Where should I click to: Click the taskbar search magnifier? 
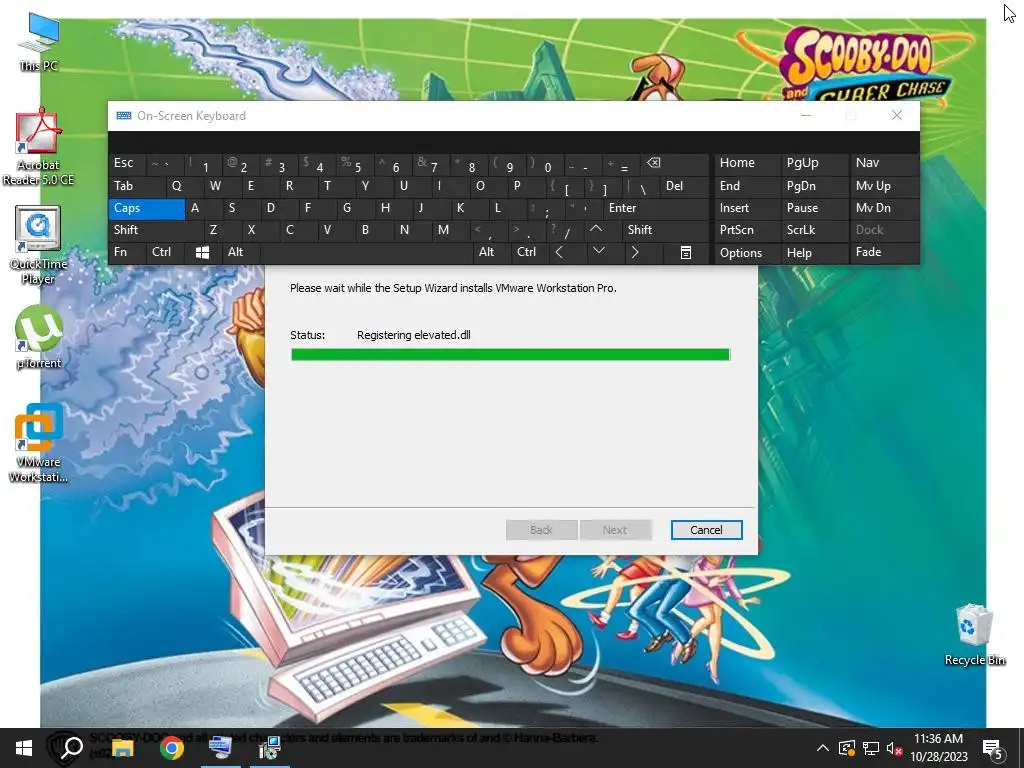point(72,748)
